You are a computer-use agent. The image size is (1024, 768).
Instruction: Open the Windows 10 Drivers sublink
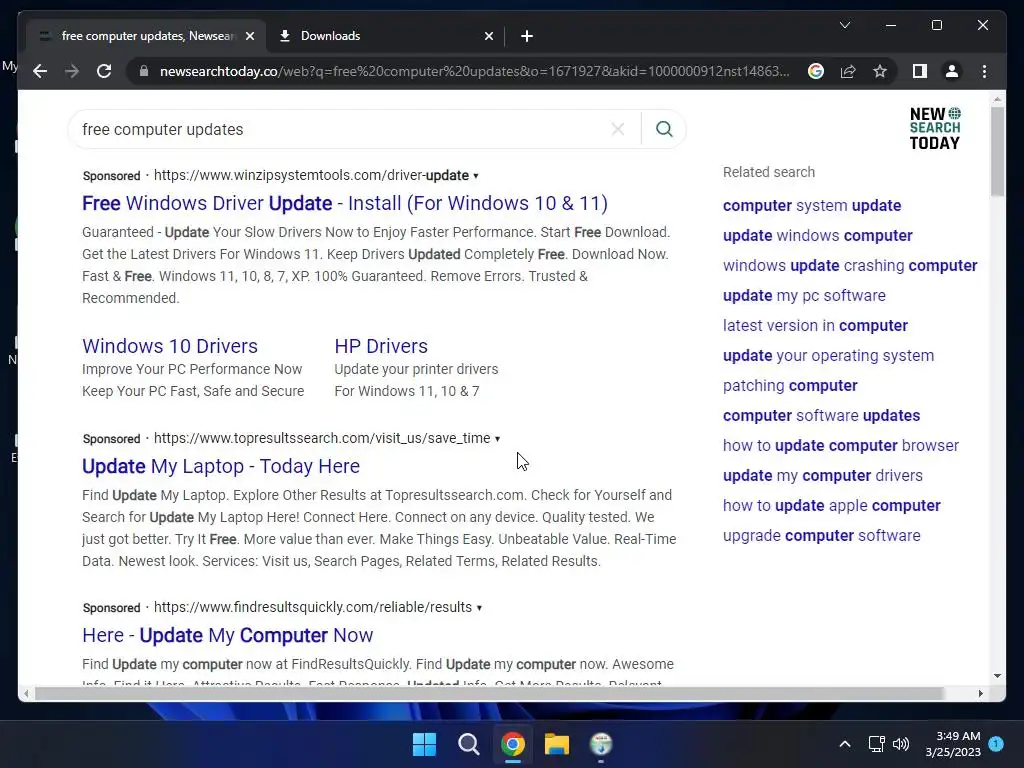pos(170,346)
